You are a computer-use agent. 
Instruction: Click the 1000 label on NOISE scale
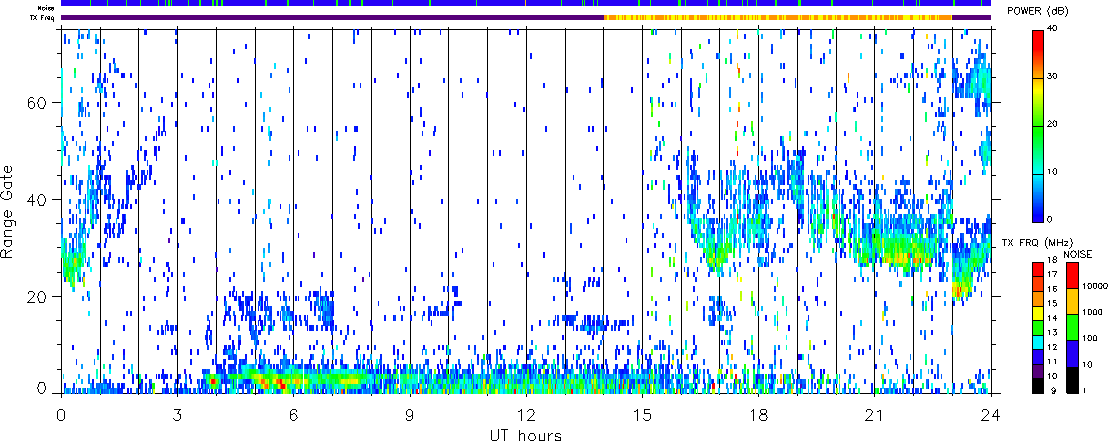pyautogui.click(x=1092, y=312)
